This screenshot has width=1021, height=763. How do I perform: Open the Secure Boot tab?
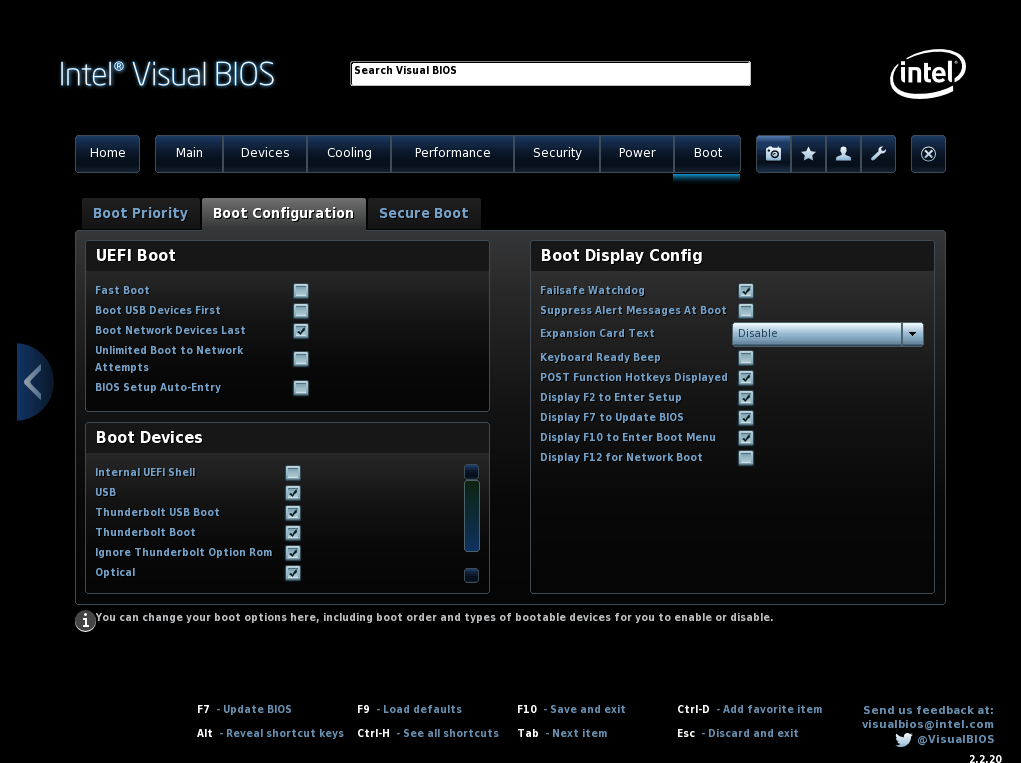tap(424, 214)
